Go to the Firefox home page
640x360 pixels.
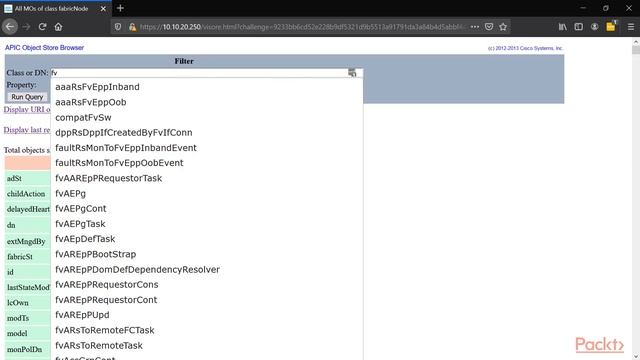click(x=58, y=27)
